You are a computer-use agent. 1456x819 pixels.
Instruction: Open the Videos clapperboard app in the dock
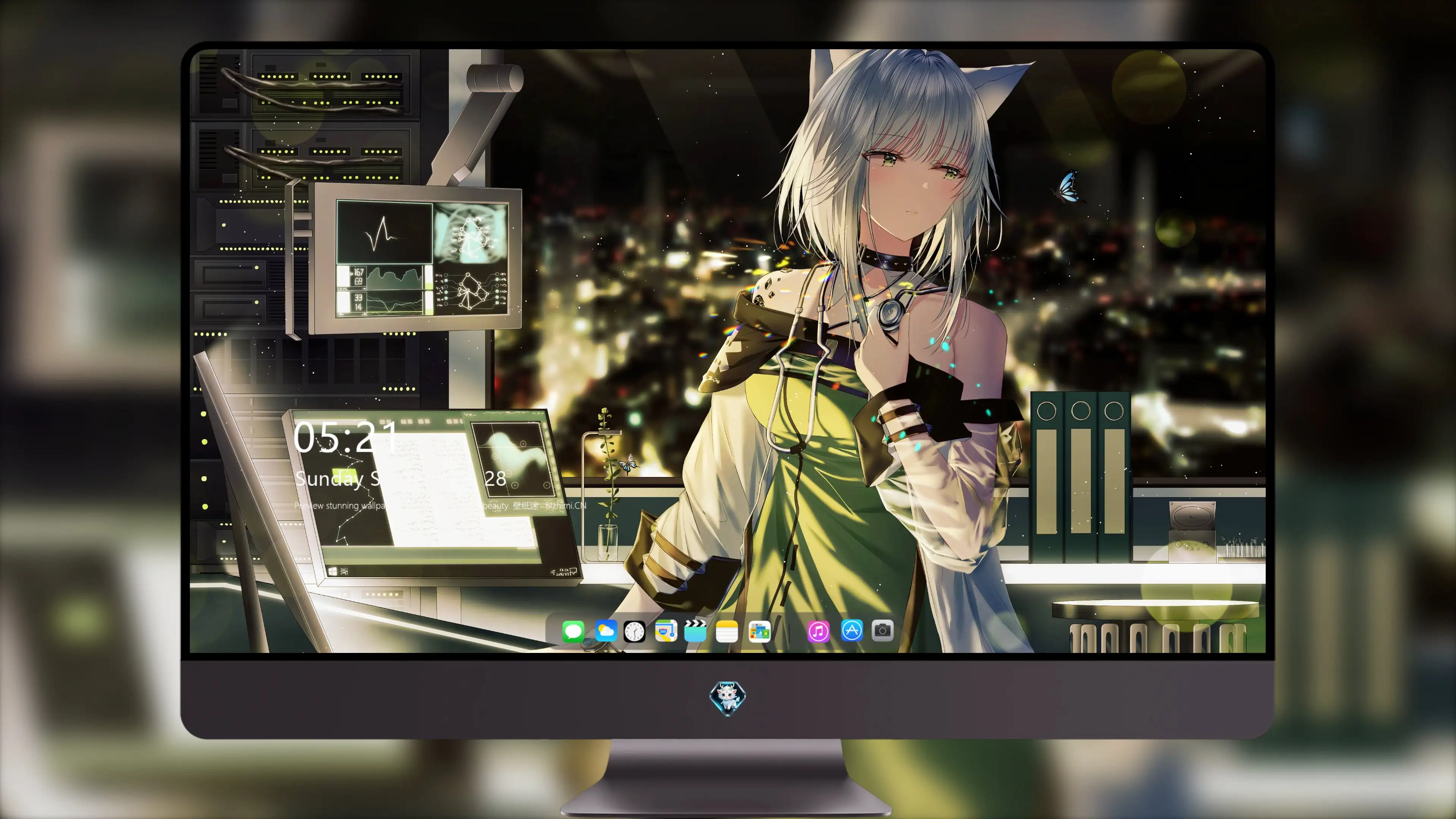tap(695, 631)
